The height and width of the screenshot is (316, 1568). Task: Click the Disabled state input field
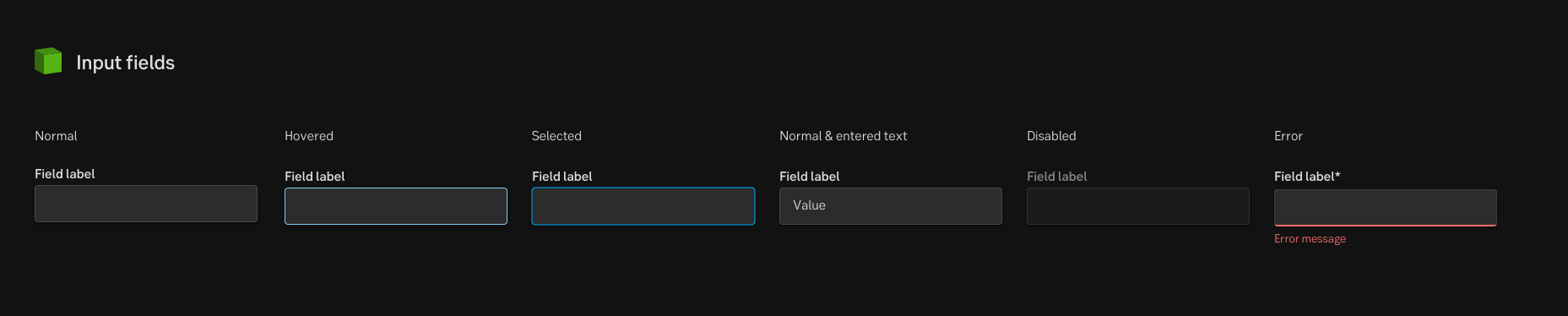[x=1138, y=206]
